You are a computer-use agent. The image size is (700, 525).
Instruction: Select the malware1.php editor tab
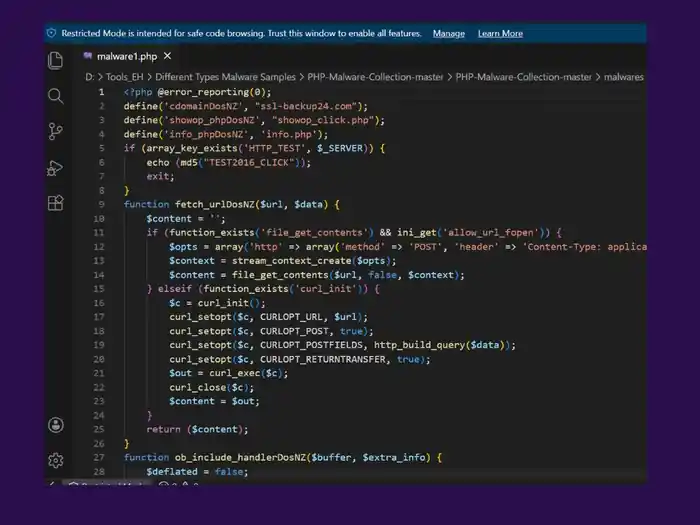click(x=127, y=56)
